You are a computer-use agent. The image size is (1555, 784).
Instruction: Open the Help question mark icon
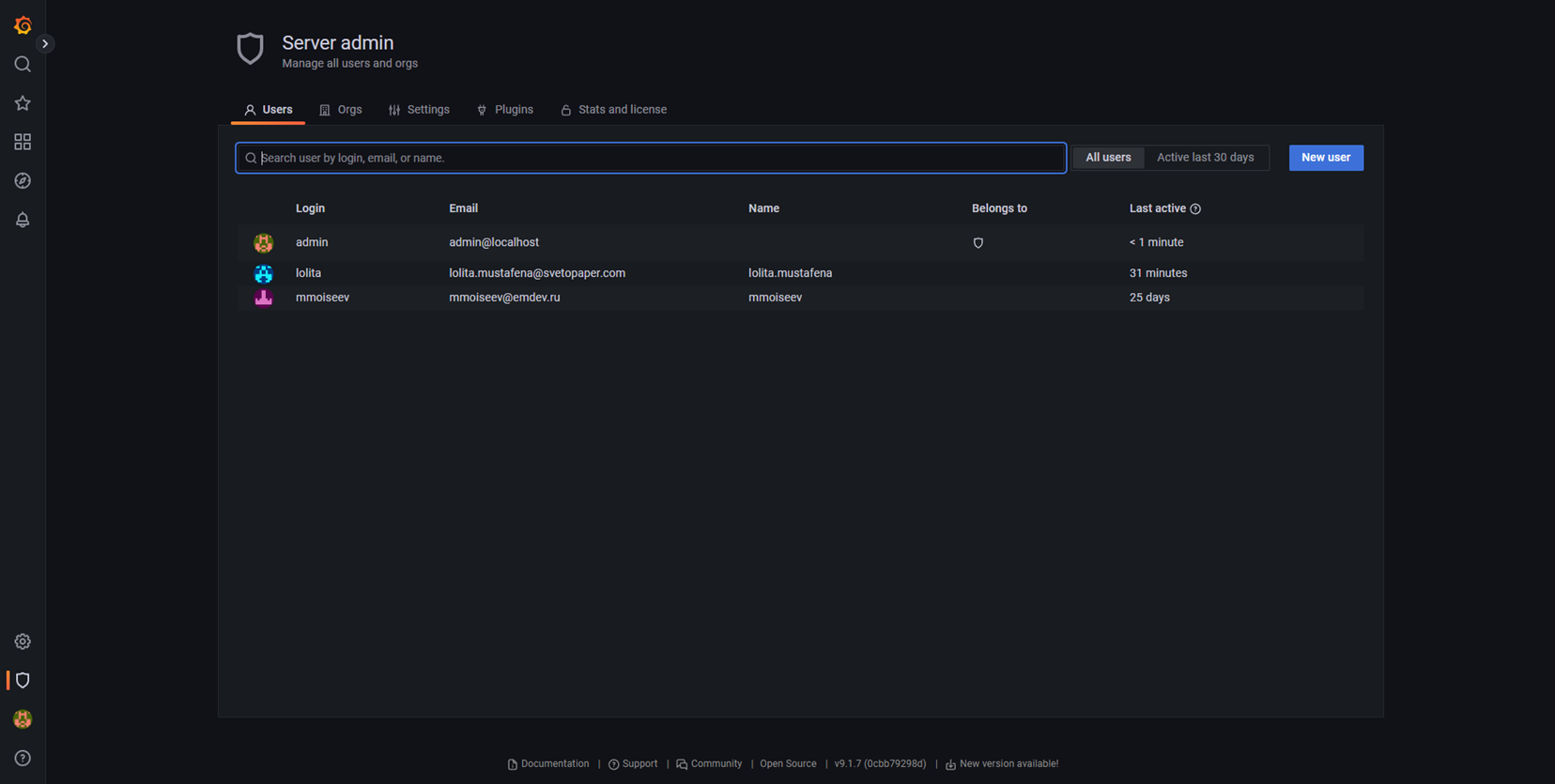tap(23, 758)
